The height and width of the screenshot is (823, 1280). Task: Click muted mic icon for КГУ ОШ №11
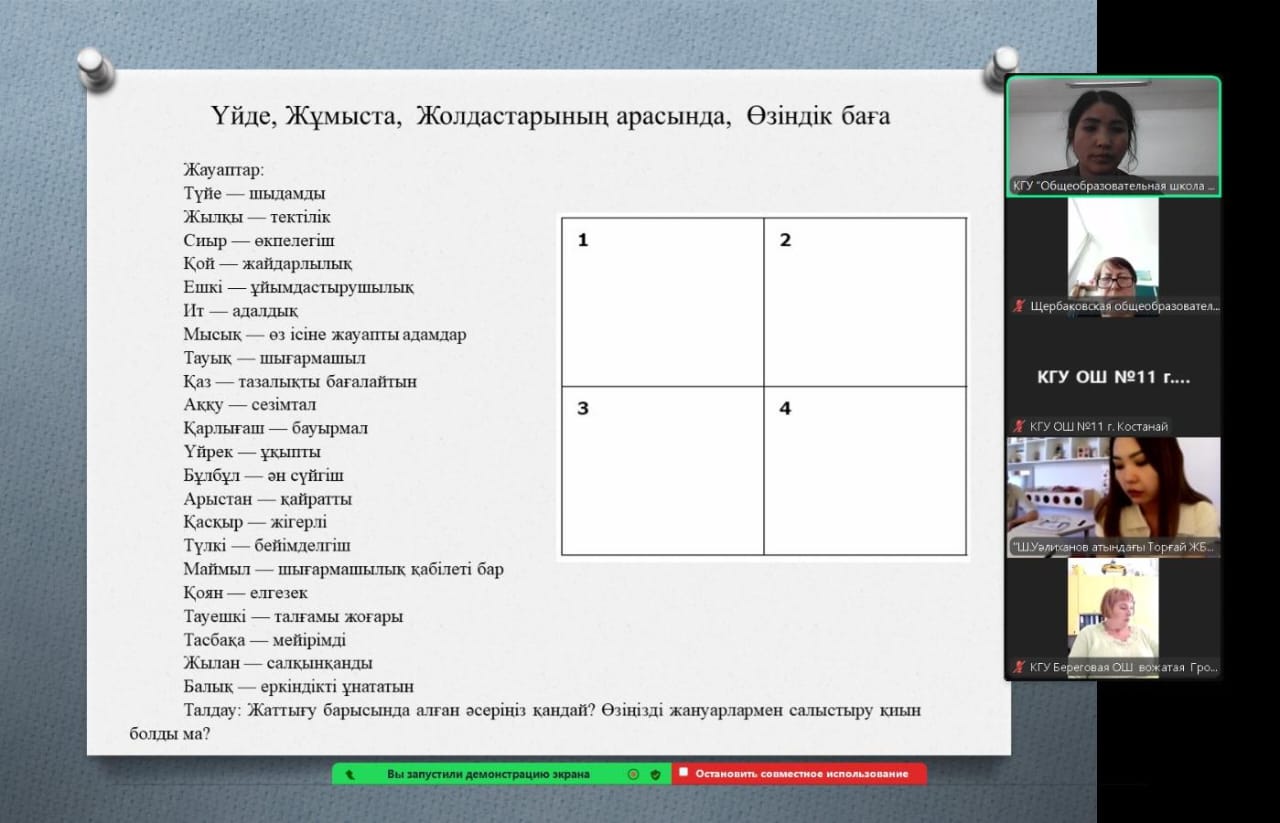[x=1019, y=427]
